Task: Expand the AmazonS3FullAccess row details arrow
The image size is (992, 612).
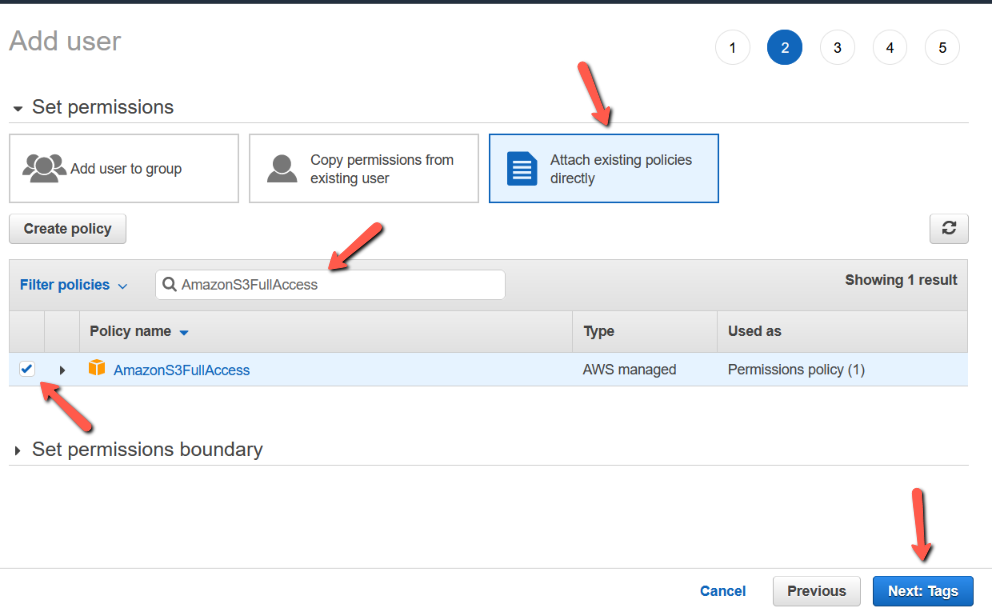Action: [62, 370]
